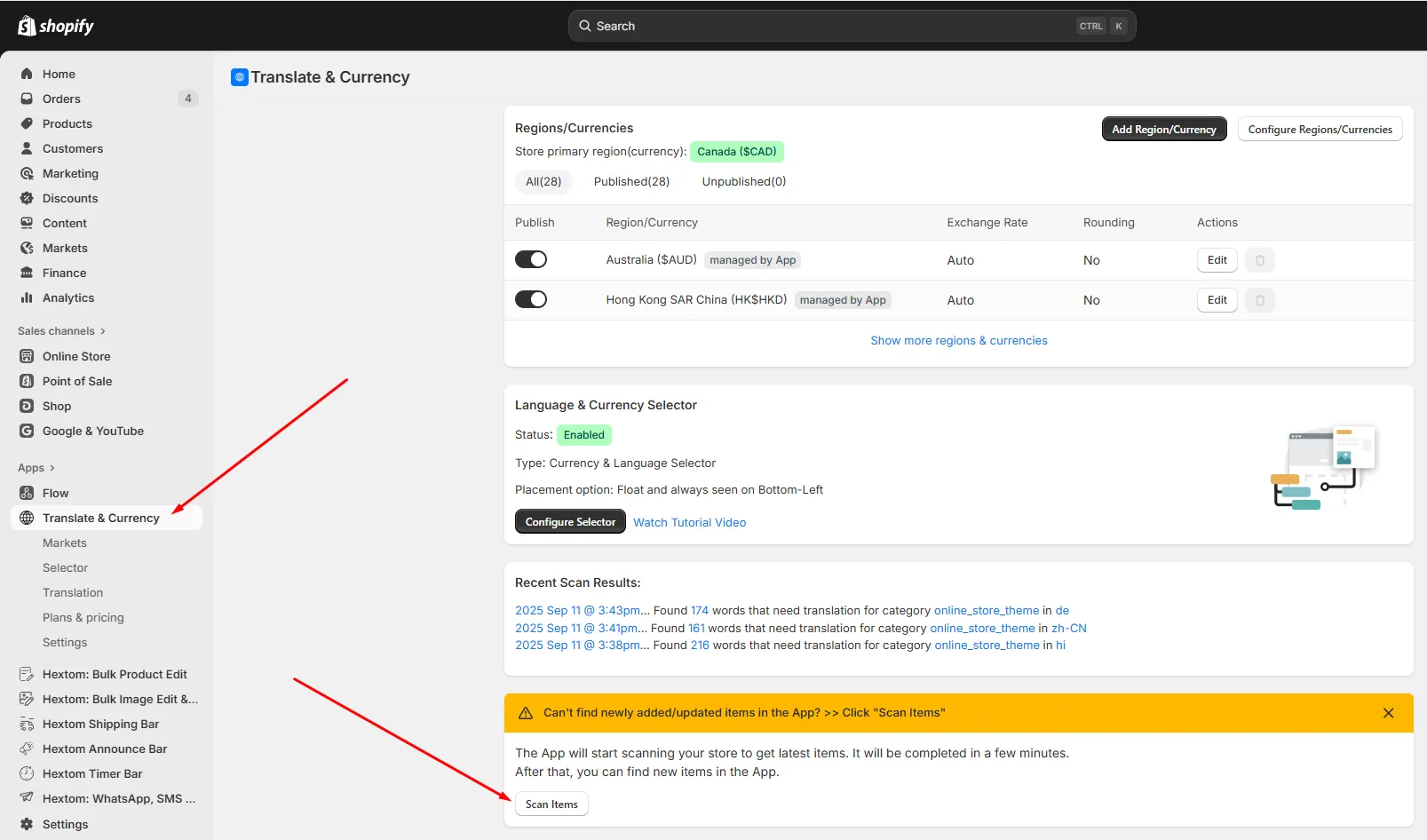Screen dimensions: 1427x840
Task: Click the Orders inbox icon
Action: (27, 99)
